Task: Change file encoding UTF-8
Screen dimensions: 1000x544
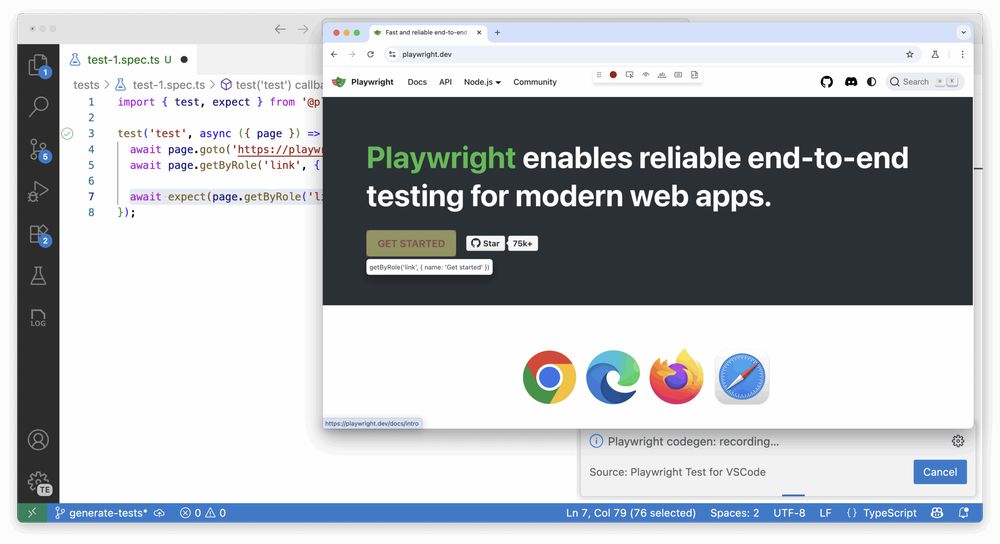Action: (x=789, y=513)
